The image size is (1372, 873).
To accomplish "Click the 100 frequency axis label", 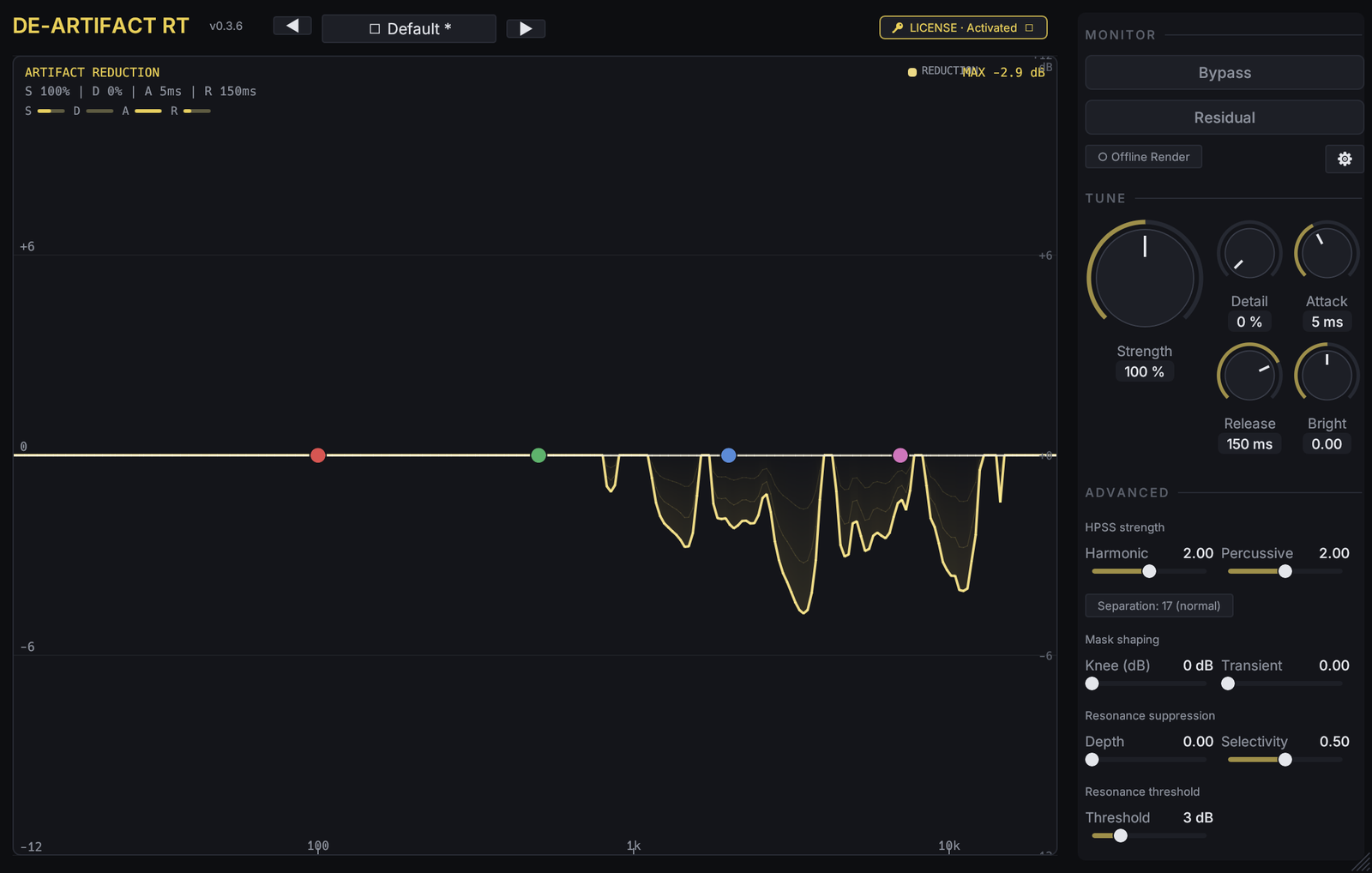I will point(318,846).
